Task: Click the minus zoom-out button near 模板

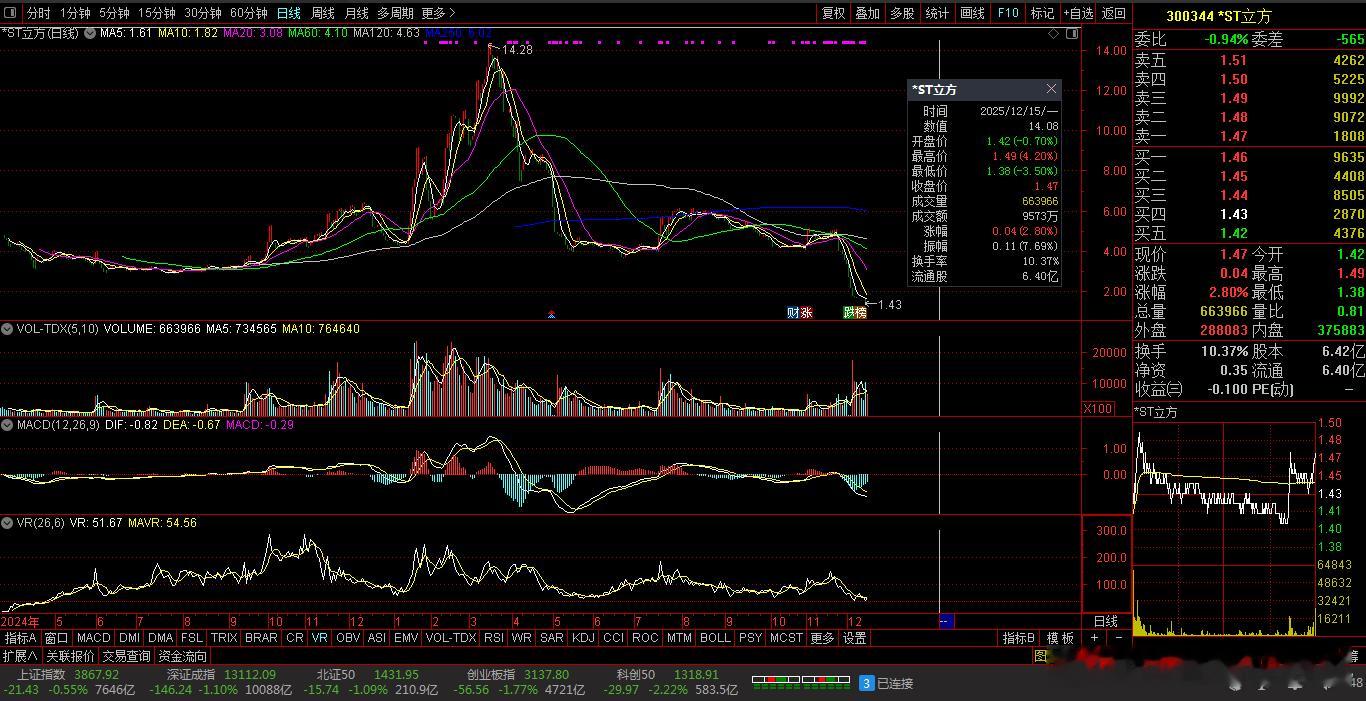Action: (1118, 638)
